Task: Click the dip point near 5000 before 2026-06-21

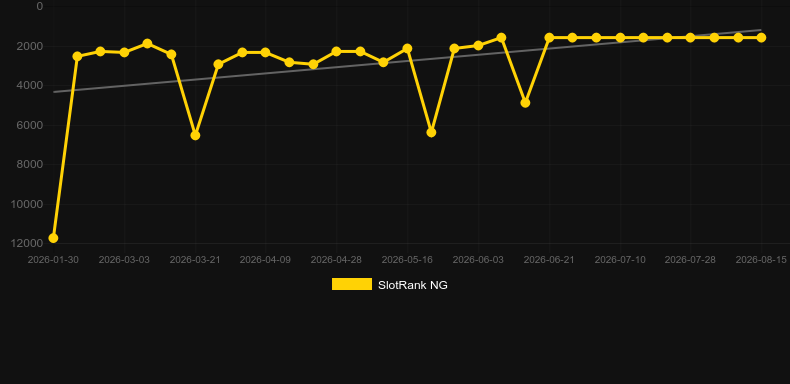Action: 525,102
